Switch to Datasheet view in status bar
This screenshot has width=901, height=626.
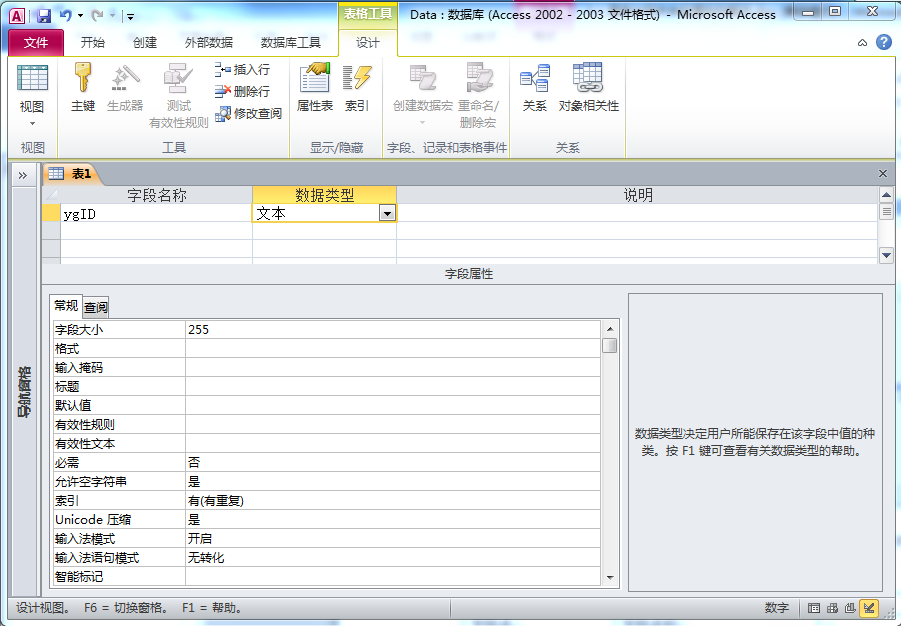point(814,608)
